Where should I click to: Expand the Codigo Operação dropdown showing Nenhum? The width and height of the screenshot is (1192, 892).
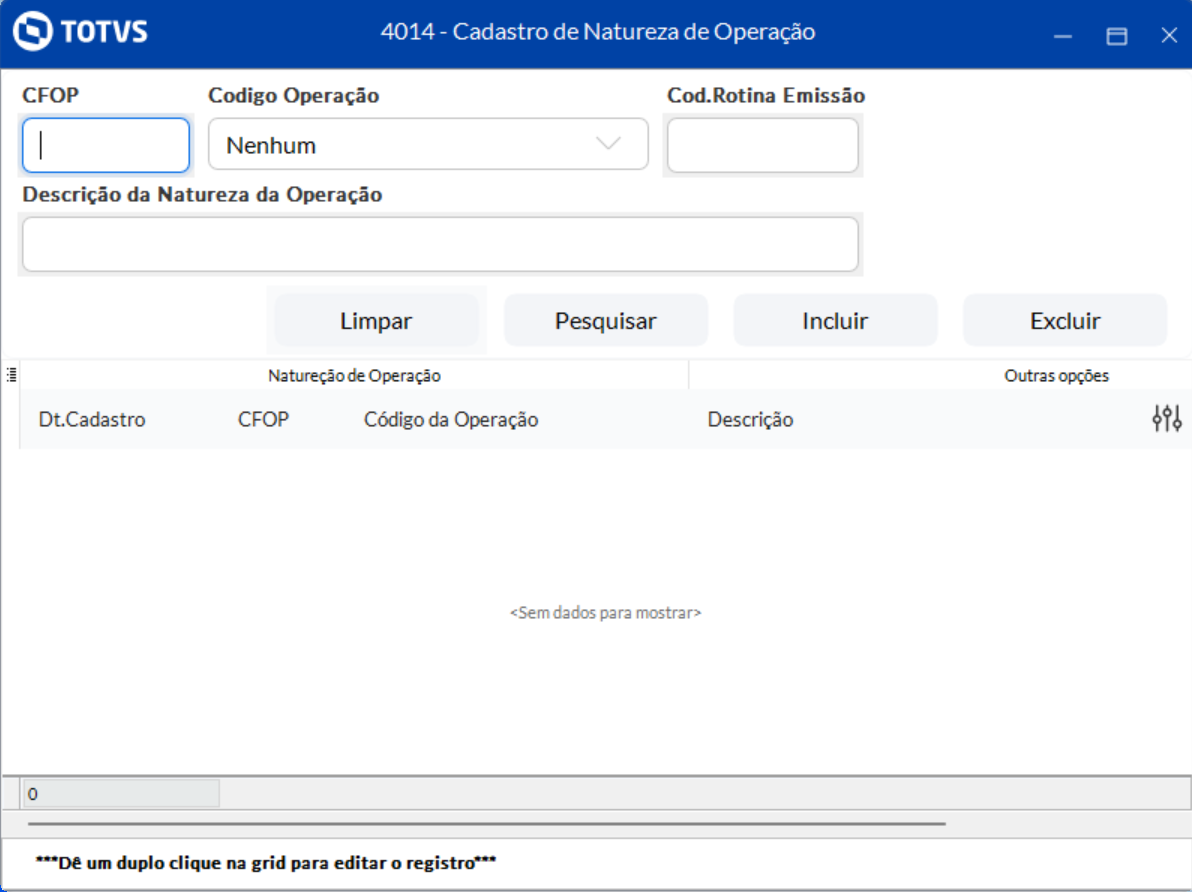(427, 145)
